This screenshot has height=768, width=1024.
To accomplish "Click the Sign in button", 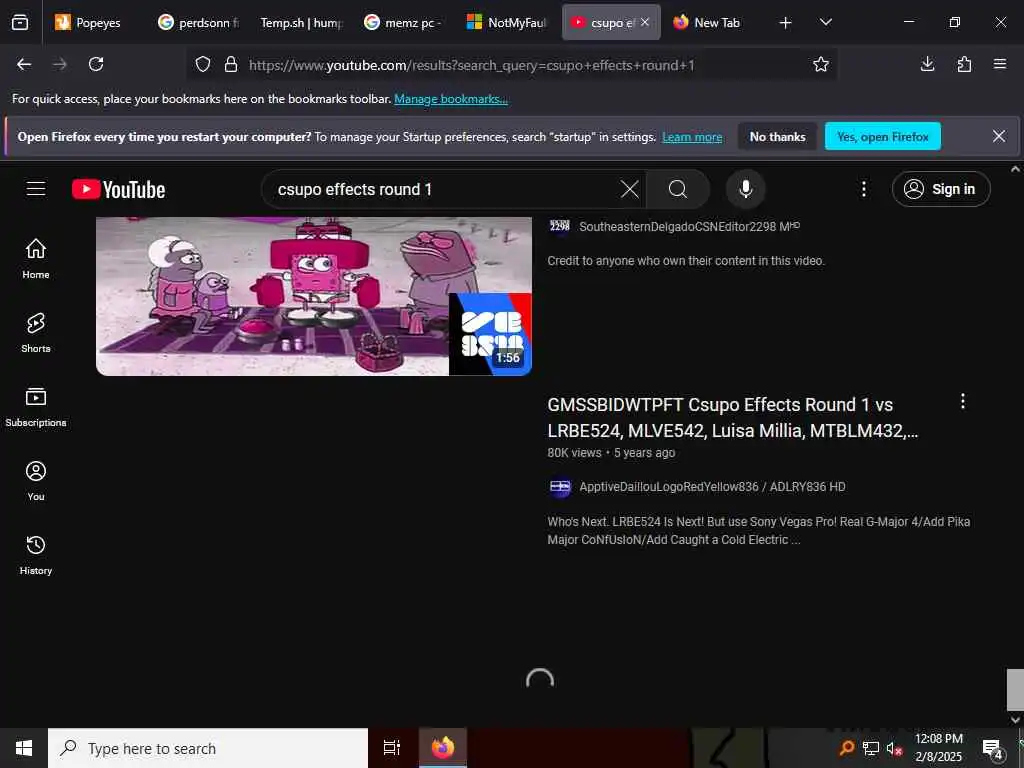I will click(x=941, y=189).
